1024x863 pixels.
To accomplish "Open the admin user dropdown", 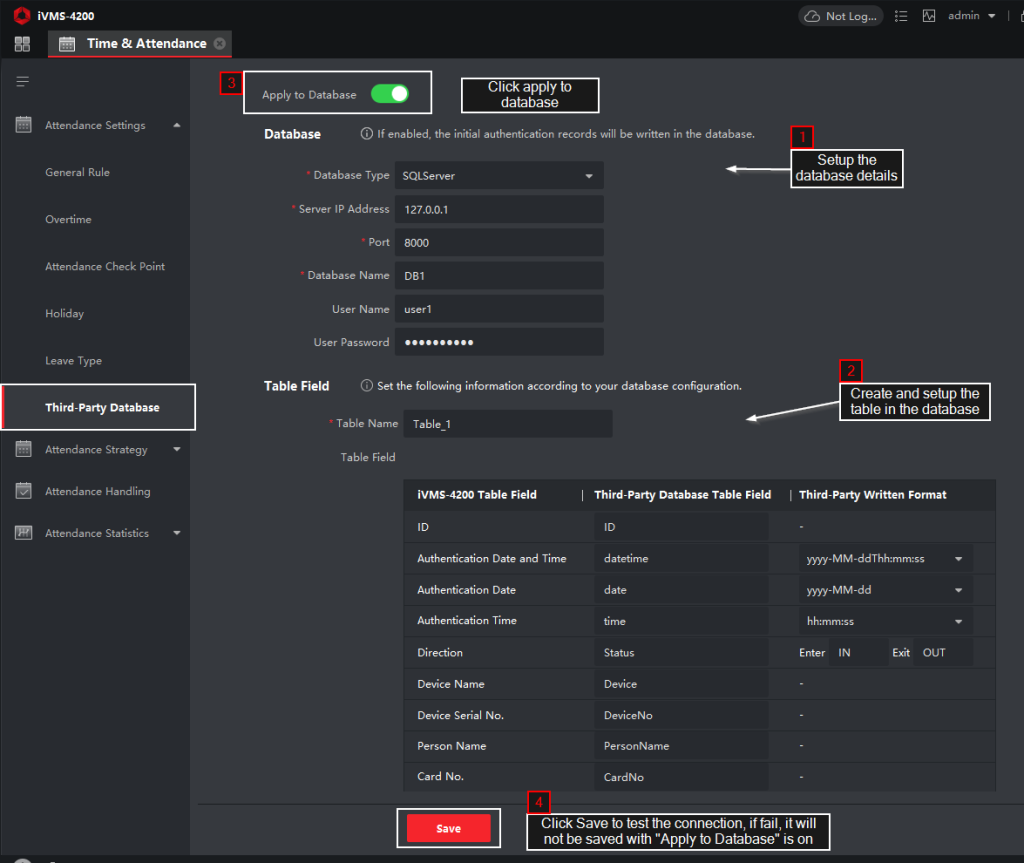I will [x=972, y=16].
